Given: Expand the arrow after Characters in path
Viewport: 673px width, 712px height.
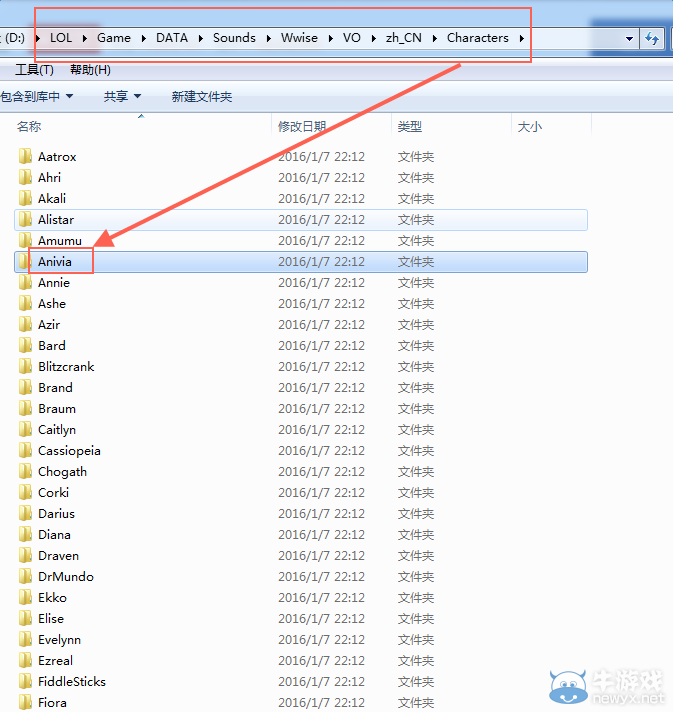Looking at the screenshot, I should tap(522, 38).
